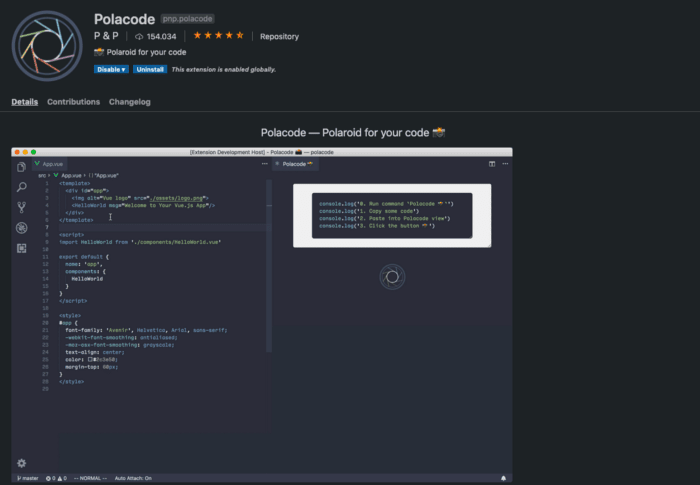Click the 'pnp.polacode' extension identifier
This screenshot has height=485, width=700.
188,19
